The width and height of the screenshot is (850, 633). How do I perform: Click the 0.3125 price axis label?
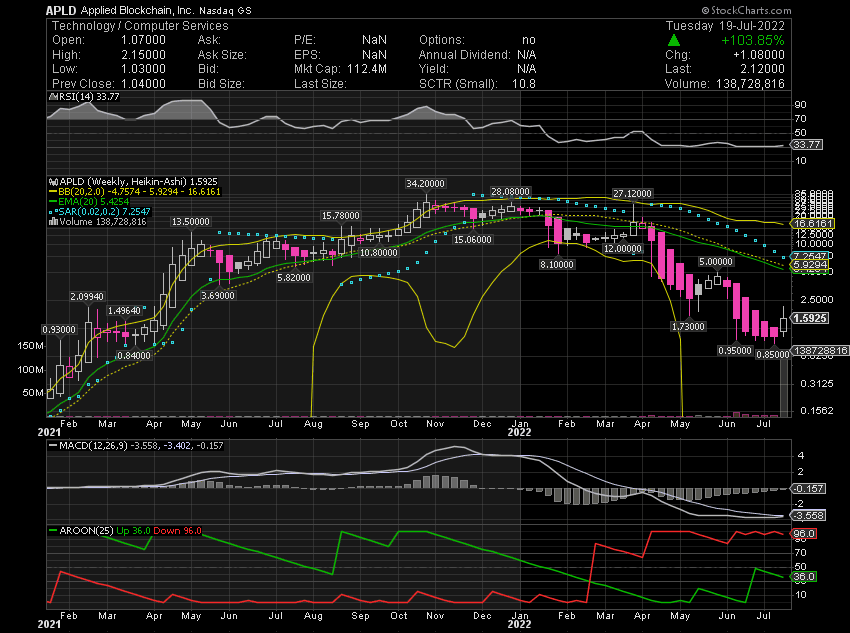[x=816, y=384]
